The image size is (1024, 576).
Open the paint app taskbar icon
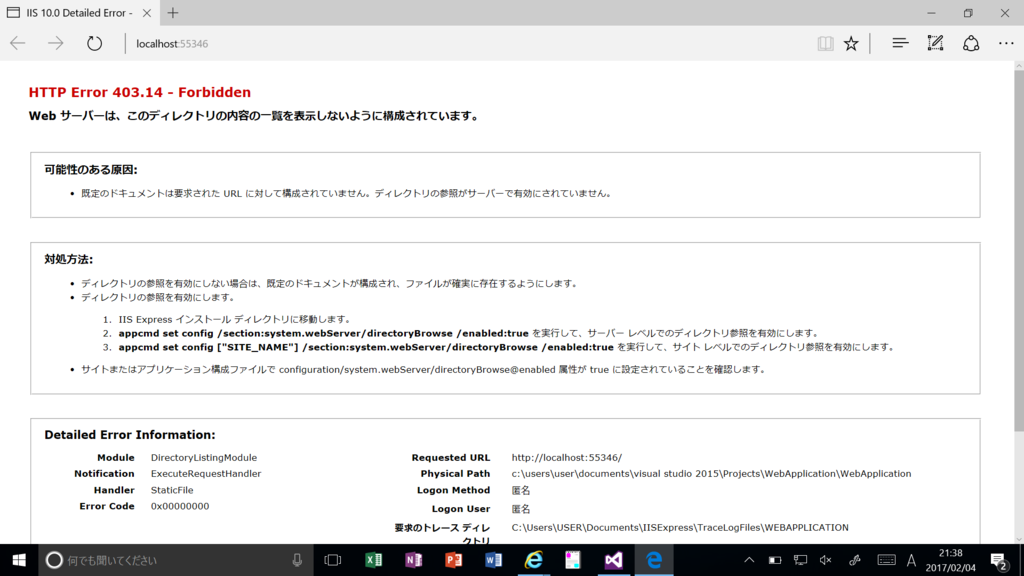coord(573,560)
